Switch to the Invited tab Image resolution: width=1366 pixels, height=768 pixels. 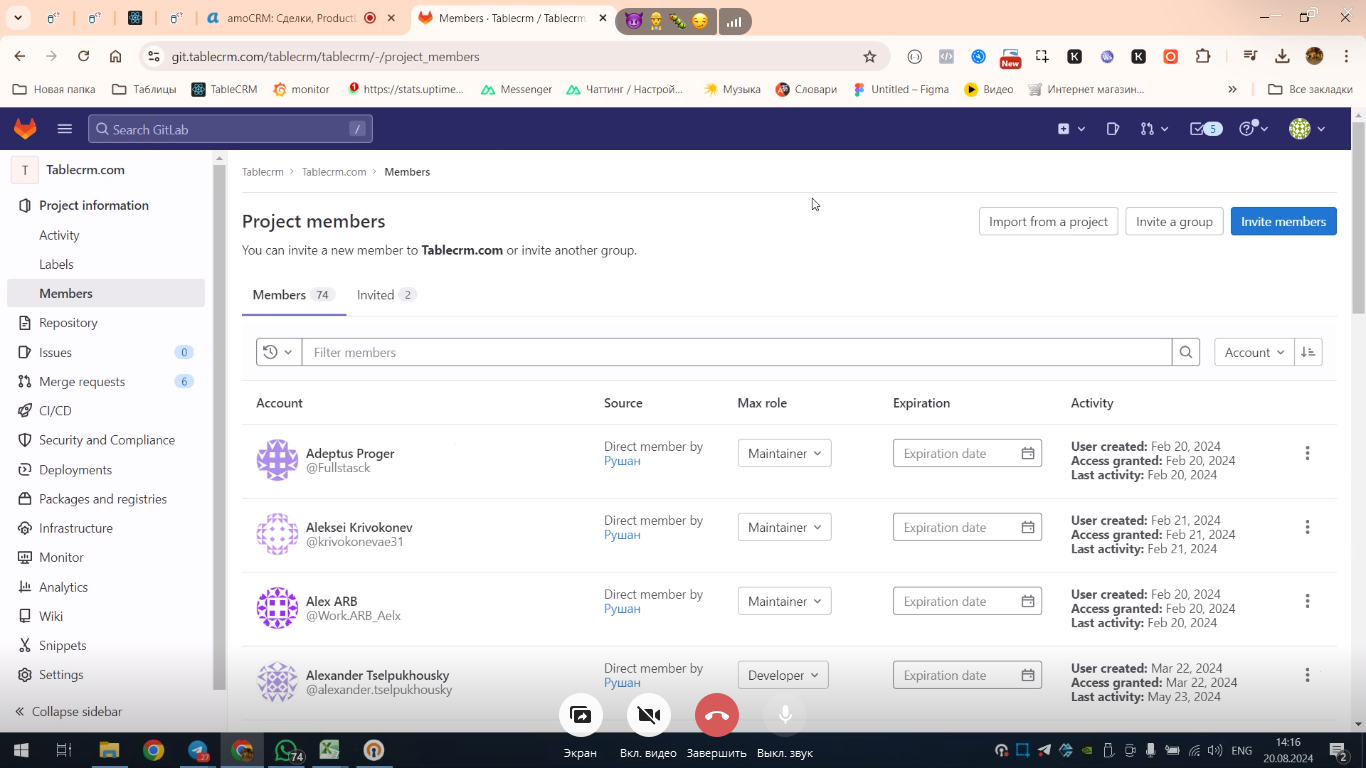(387, 295)
